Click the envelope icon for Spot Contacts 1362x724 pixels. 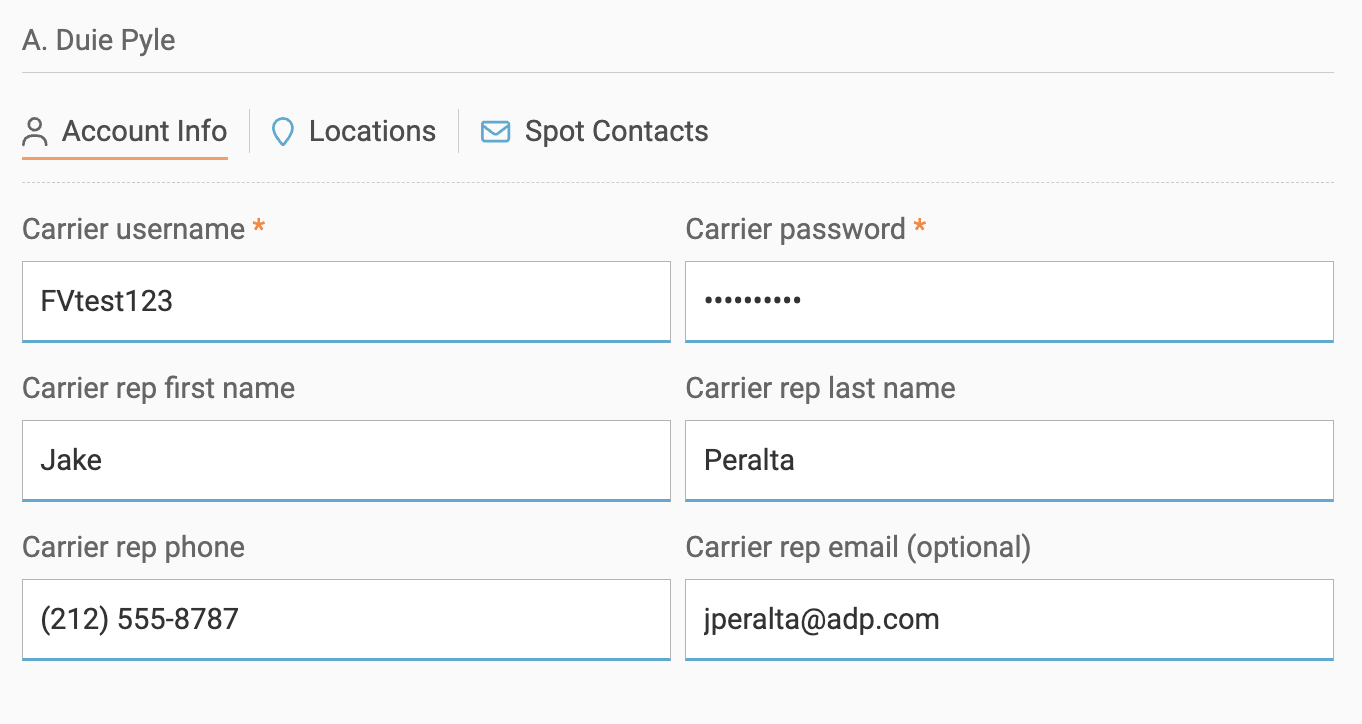495,132
